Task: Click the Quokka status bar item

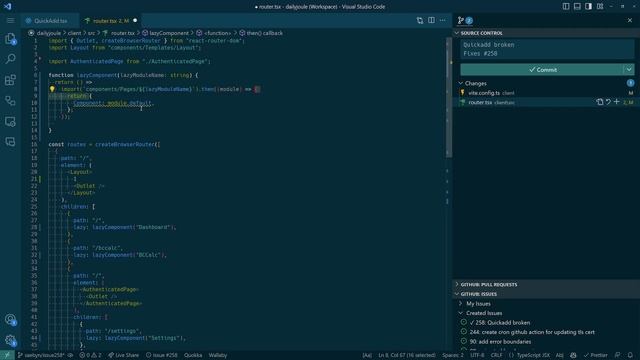Action: (193, 355)
